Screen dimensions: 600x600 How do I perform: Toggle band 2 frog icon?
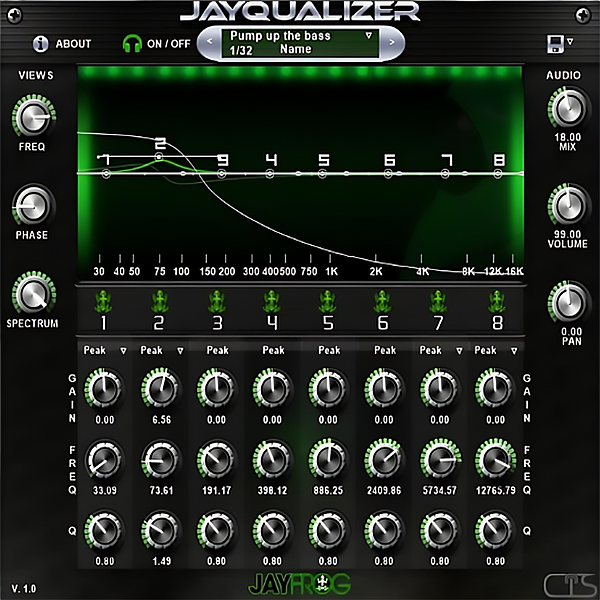pos(159,302)
